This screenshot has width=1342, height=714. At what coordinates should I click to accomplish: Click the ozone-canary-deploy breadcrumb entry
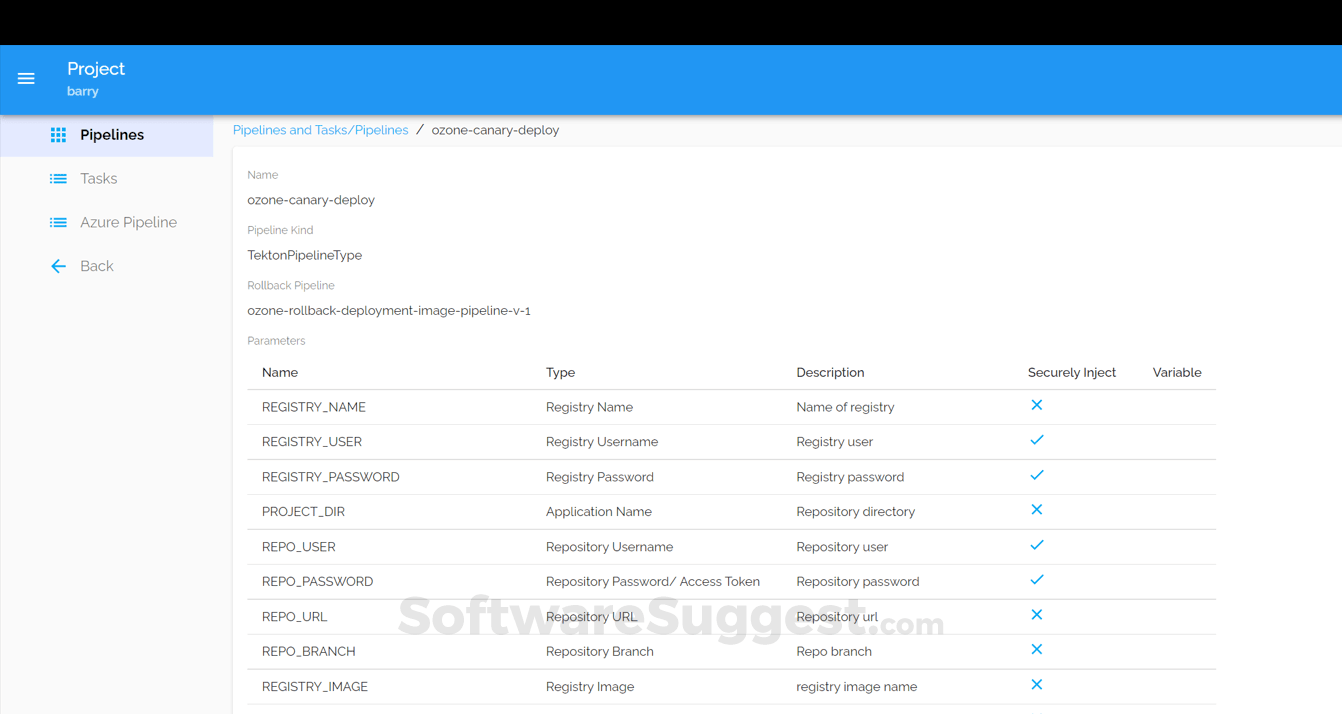point(495,129)
